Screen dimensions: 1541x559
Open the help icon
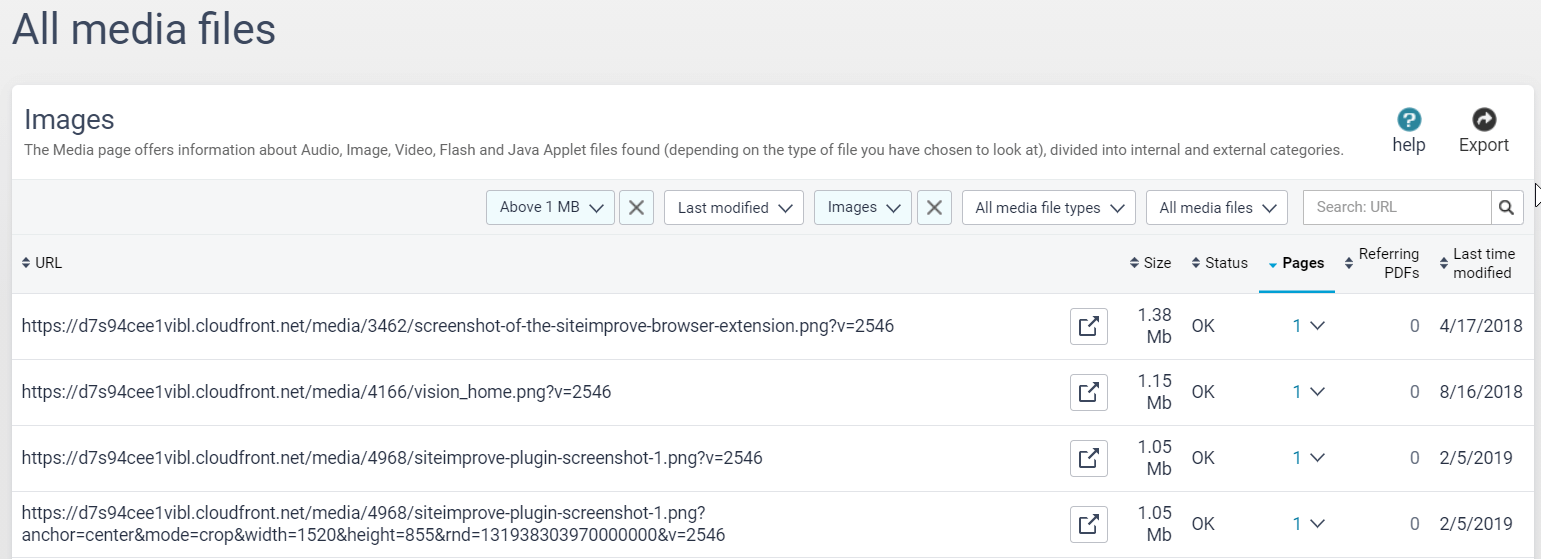pyautogui.click(x=1409, y=121)
